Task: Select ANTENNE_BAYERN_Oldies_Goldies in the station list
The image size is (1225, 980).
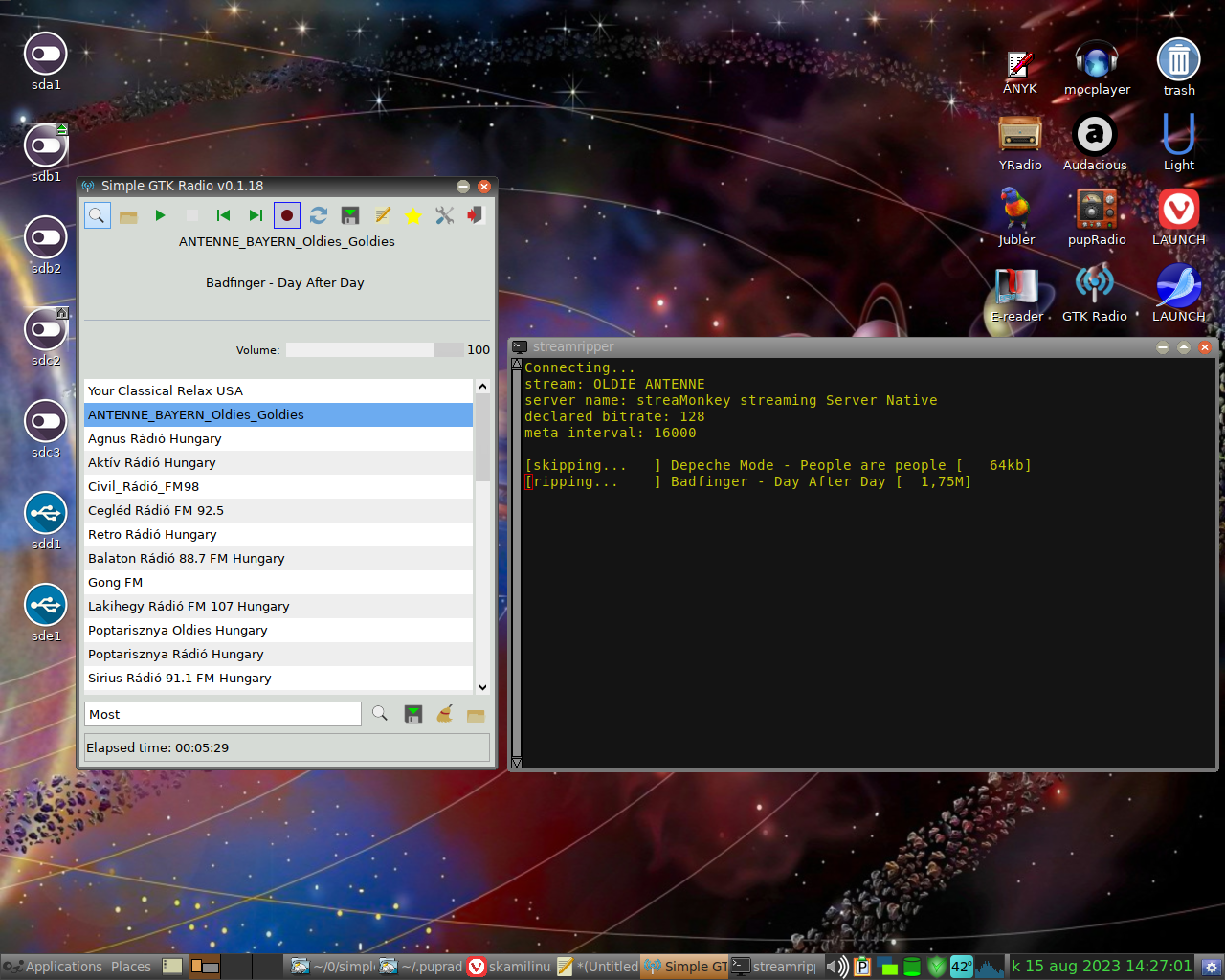Action: [278, 414]
